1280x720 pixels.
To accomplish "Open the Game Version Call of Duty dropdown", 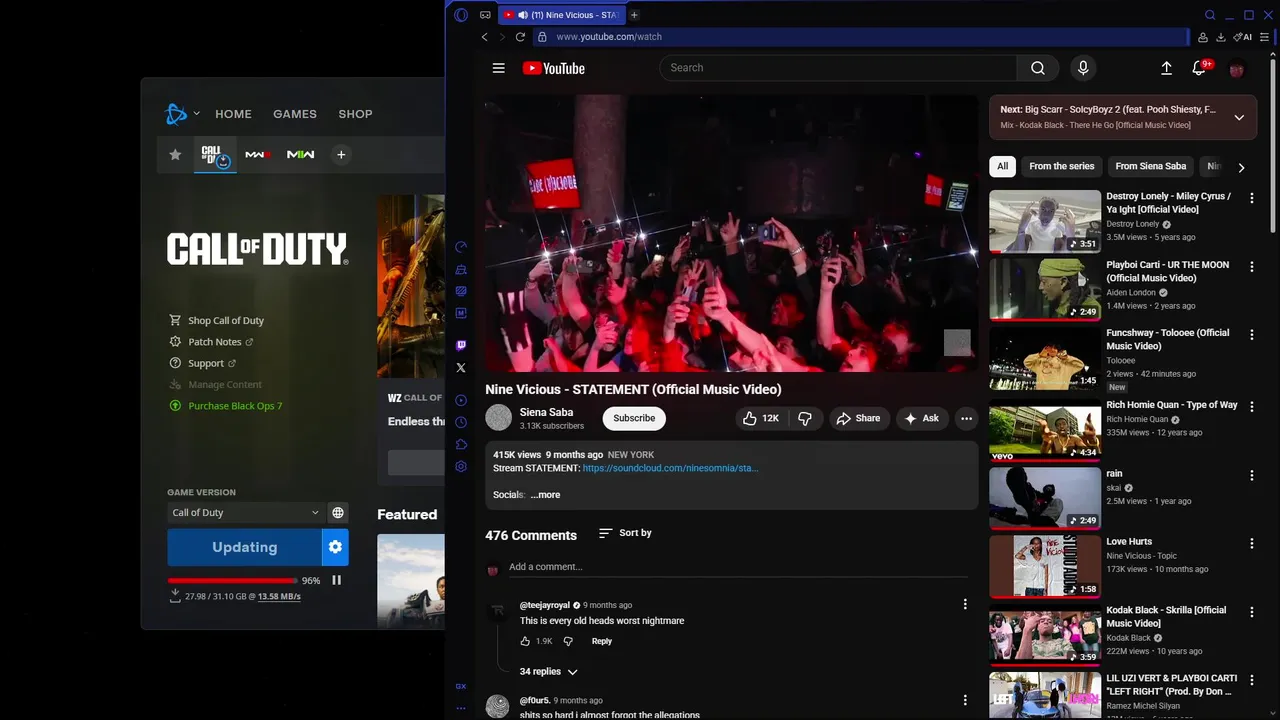I will (x=245, y=513).
